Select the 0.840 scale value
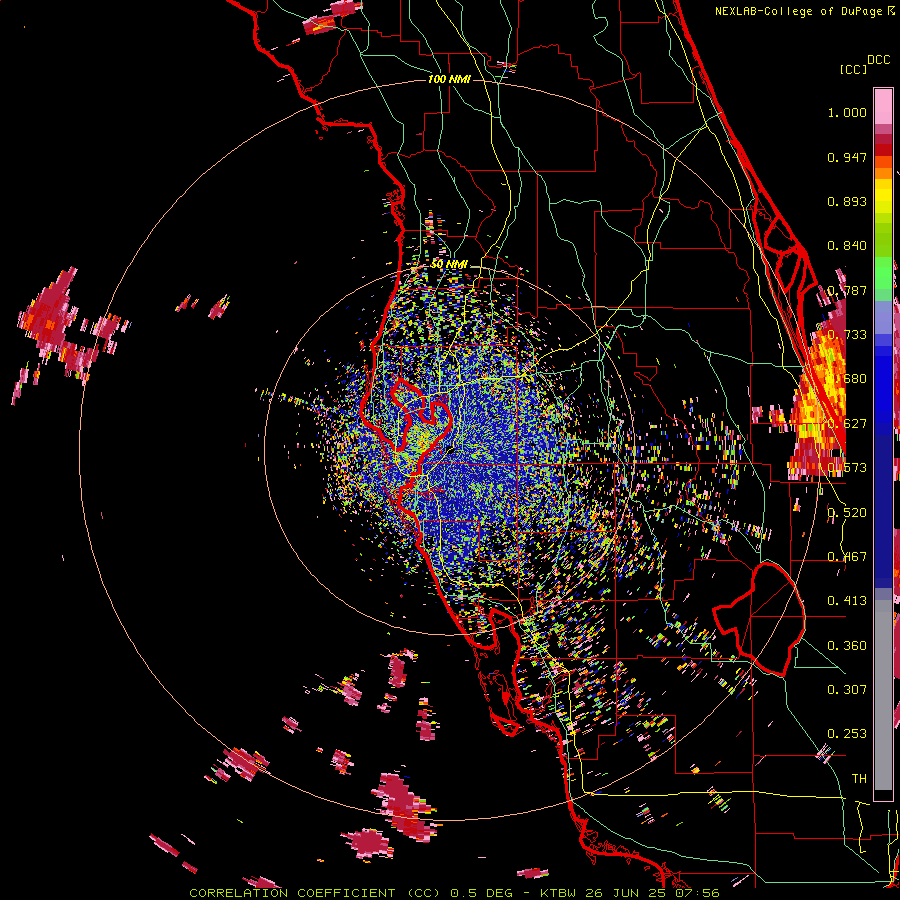900x900 pixels. 847,246
